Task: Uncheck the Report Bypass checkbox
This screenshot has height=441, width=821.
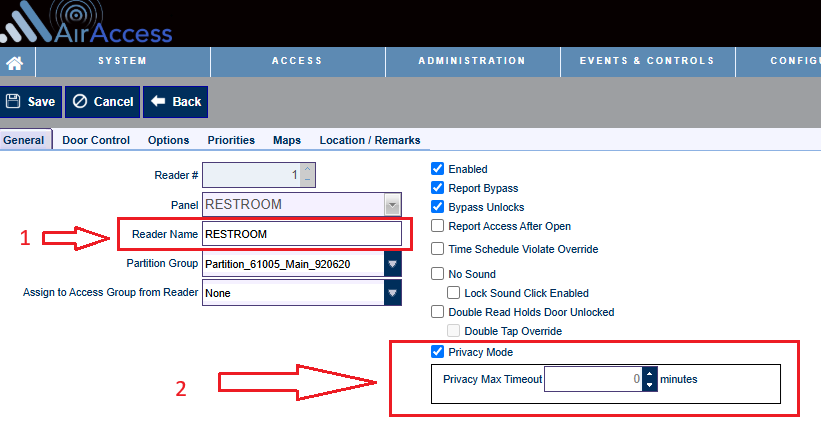Action: 437,188
